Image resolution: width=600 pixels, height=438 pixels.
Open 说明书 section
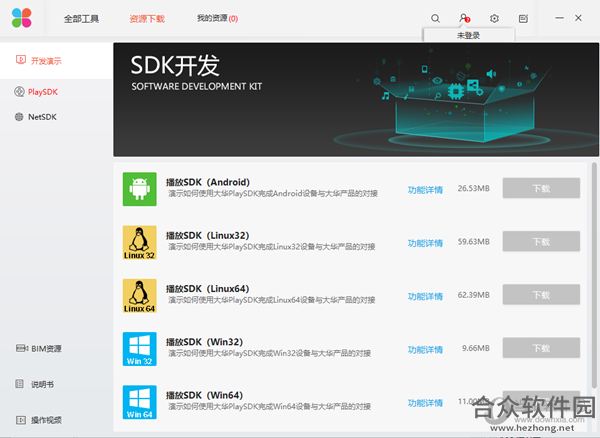tap(42, 384)
